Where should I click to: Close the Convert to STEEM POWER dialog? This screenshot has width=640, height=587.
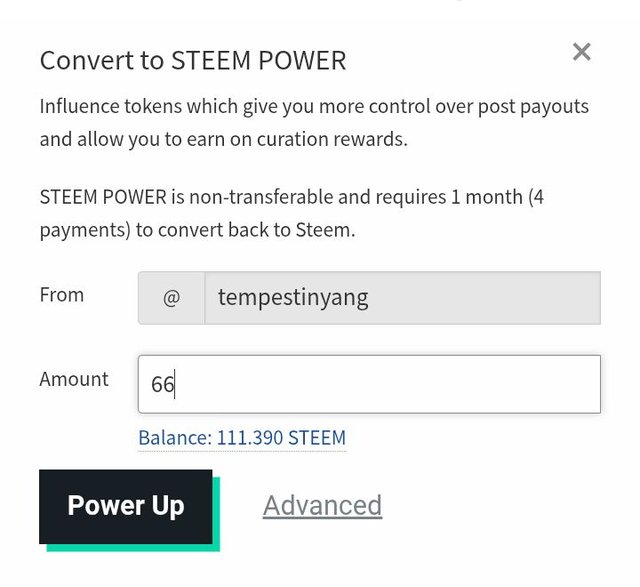582,52
